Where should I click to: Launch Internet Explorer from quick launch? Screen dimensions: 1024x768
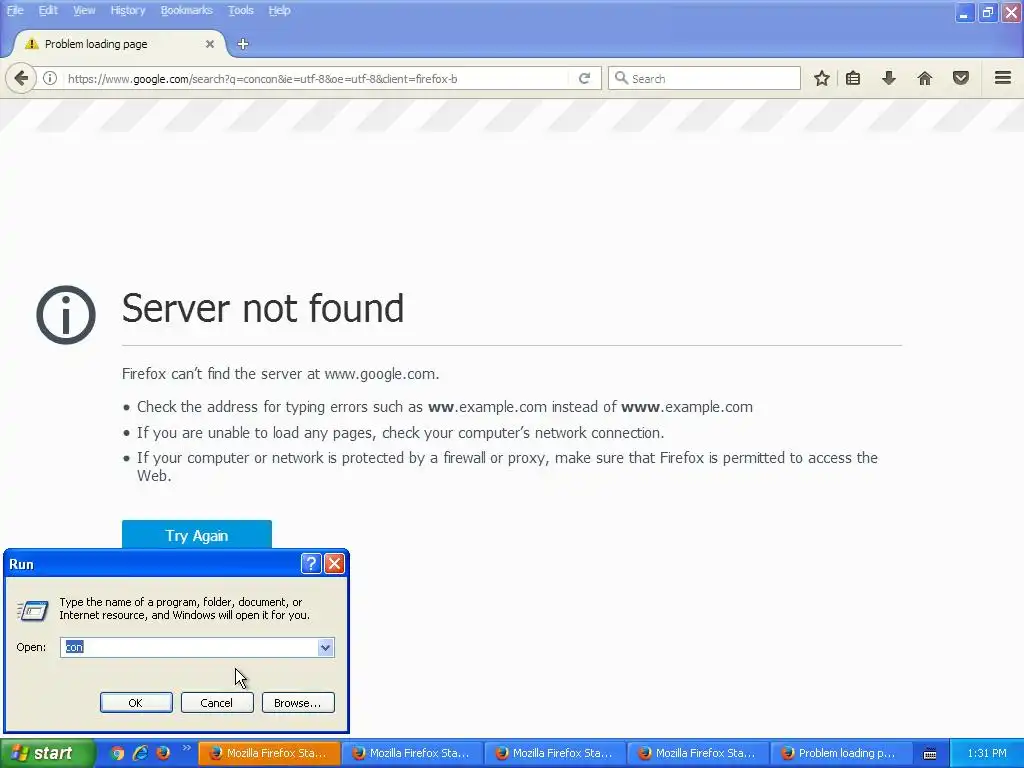(140, 753)
